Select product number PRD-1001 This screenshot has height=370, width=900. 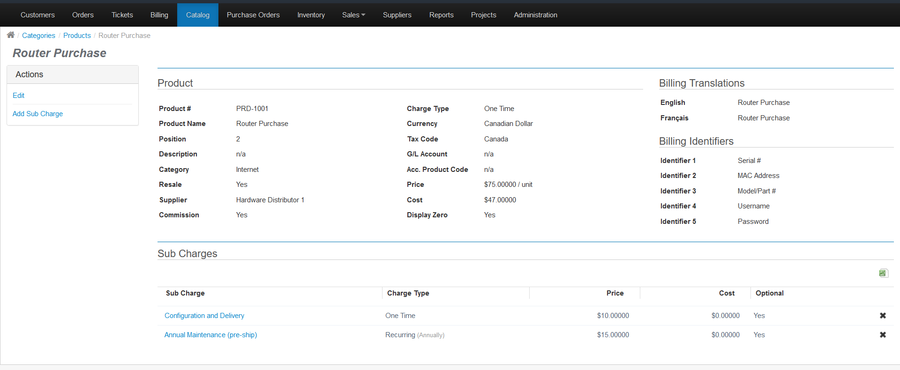(252, 108)
